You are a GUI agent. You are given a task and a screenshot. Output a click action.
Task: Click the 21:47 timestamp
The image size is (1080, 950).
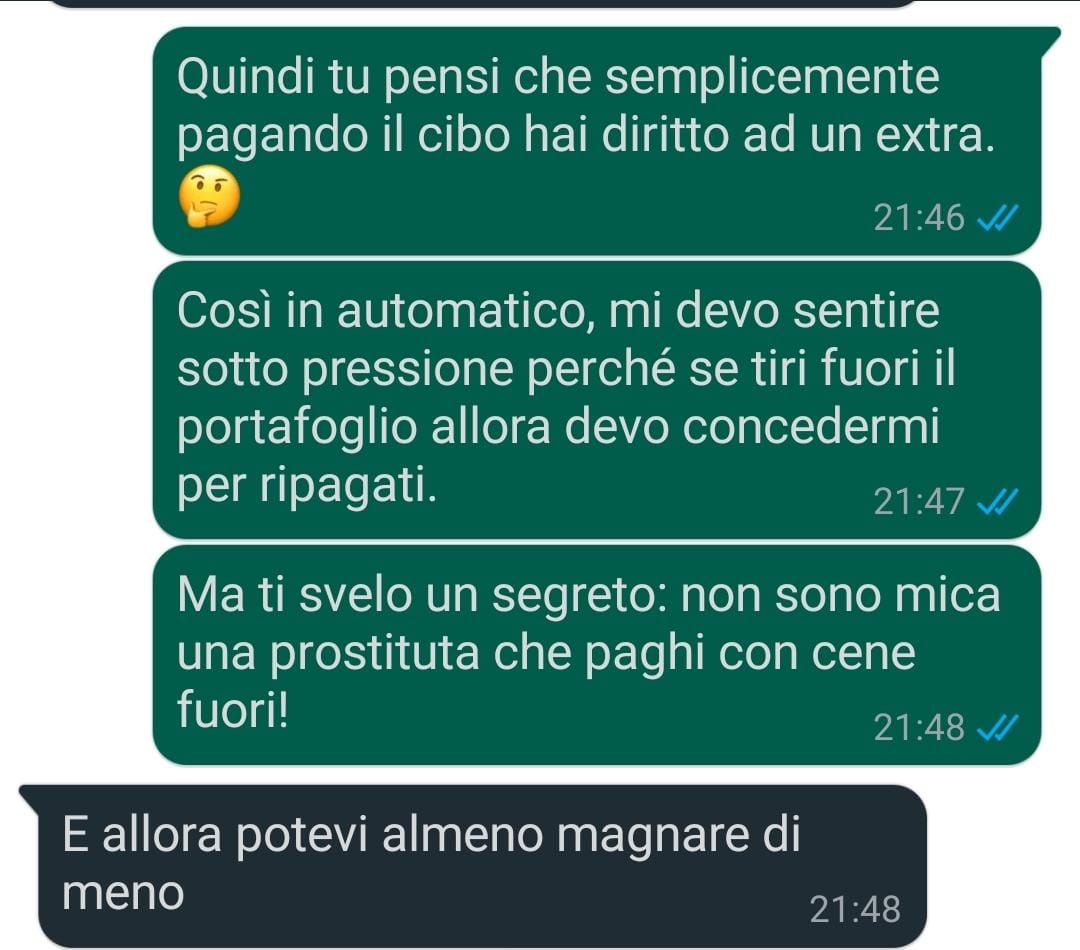919,502
